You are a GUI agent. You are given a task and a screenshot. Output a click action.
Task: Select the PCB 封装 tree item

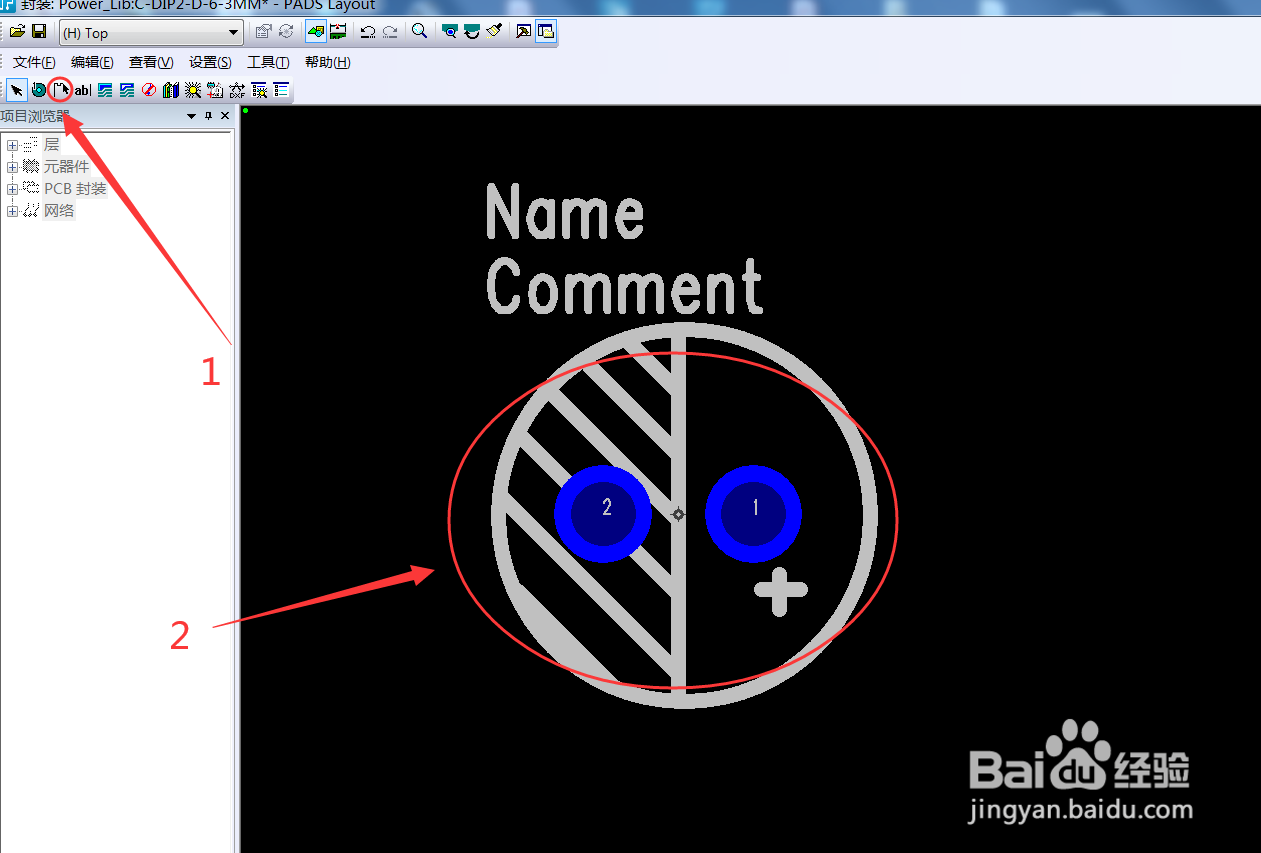[75, 189]
